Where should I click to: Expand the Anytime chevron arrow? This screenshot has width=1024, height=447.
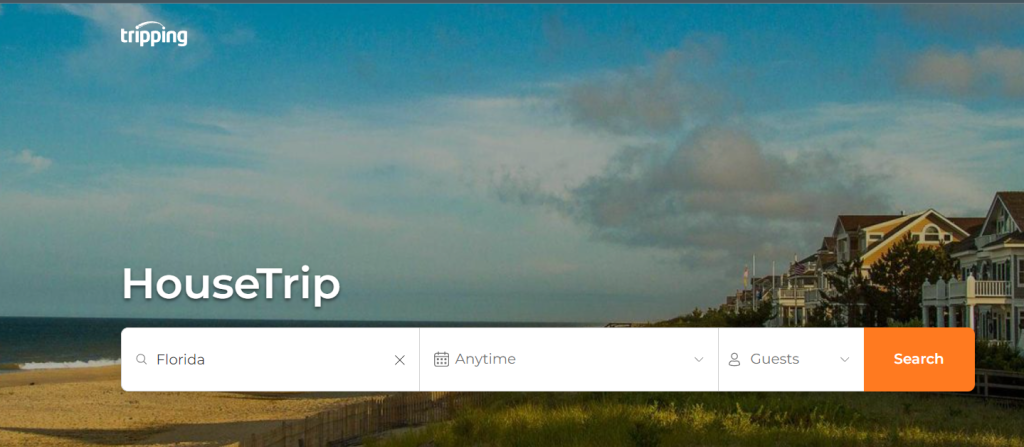[x=699, y=359]
